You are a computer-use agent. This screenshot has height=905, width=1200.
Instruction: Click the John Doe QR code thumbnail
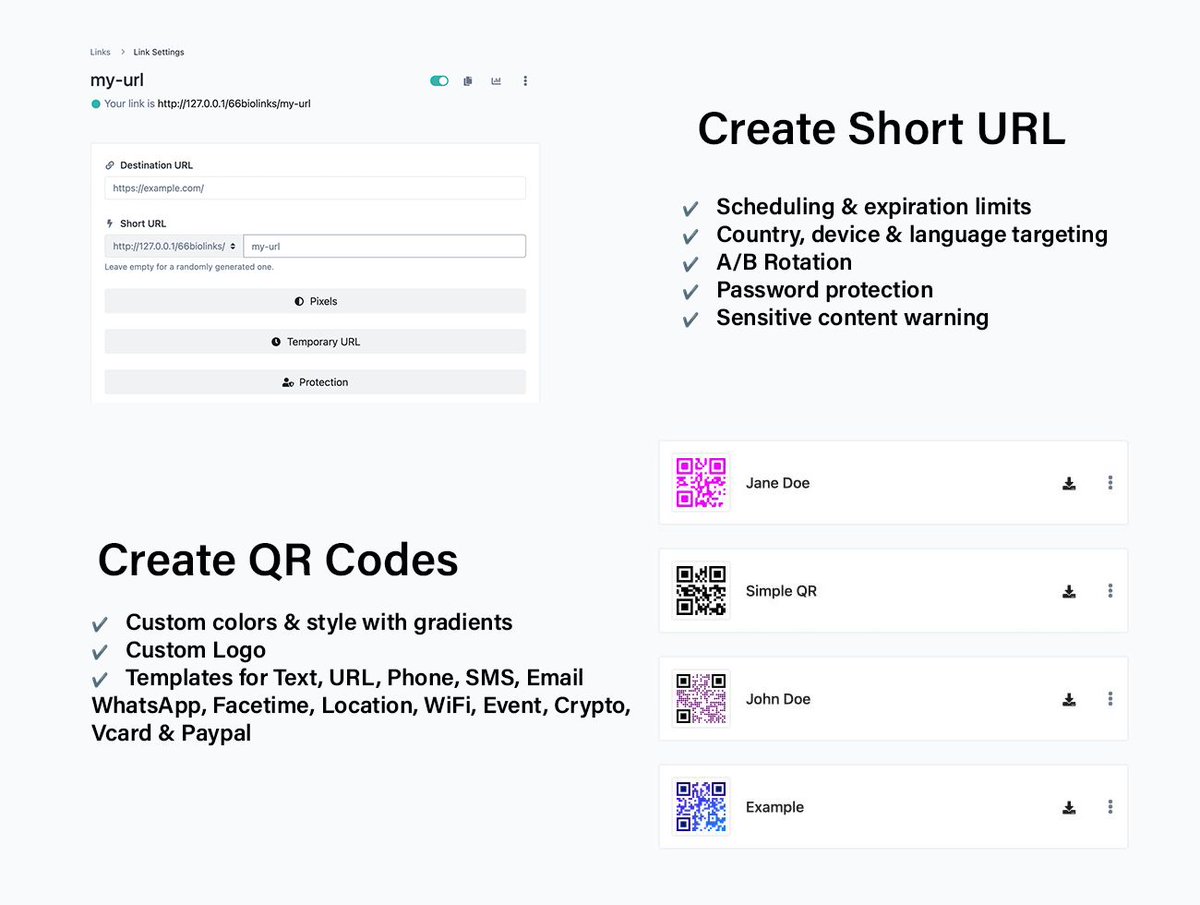pyautogui.click(x=701, y=699)
